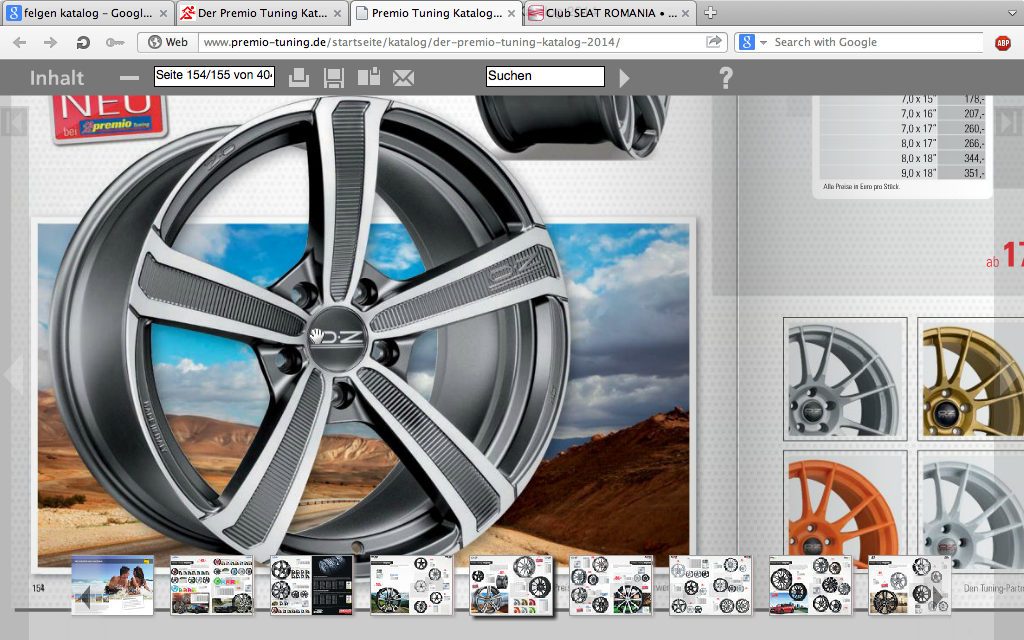This screenshot has height=640, width=1024.
Task: Save the catalog using the floppy icon
Action: tap(334, 78)
